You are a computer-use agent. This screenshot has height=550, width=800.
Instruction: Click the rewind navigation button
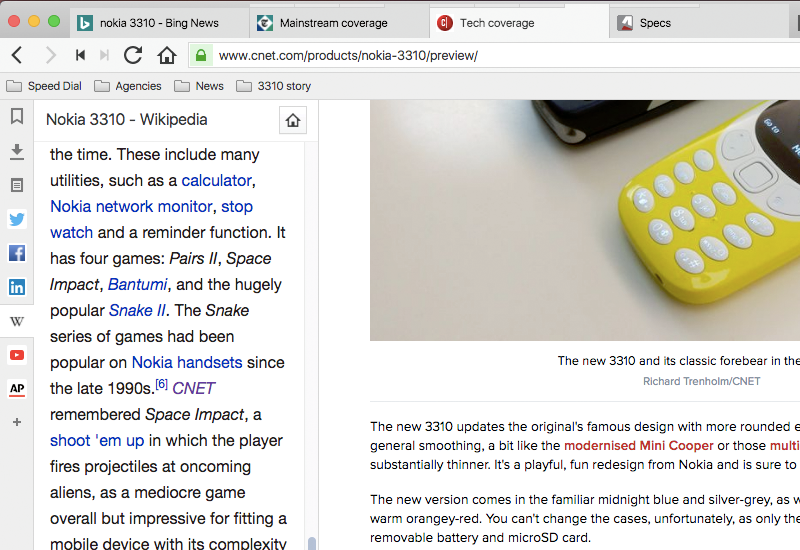click(80, 55)
